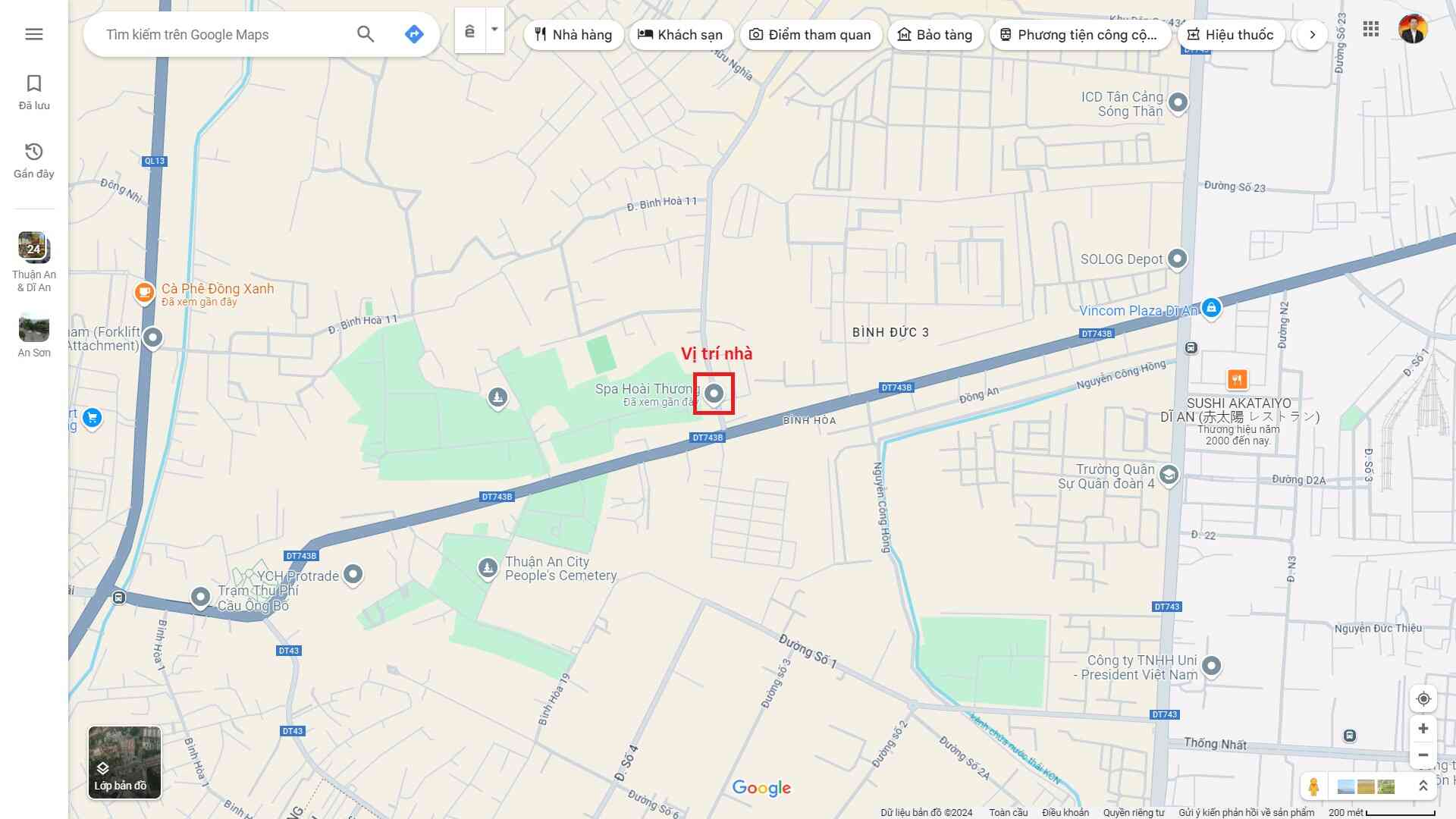The width and height of the screenshot is (1456, 819).
Task: Show my current location
Action: coord(1423,698)
